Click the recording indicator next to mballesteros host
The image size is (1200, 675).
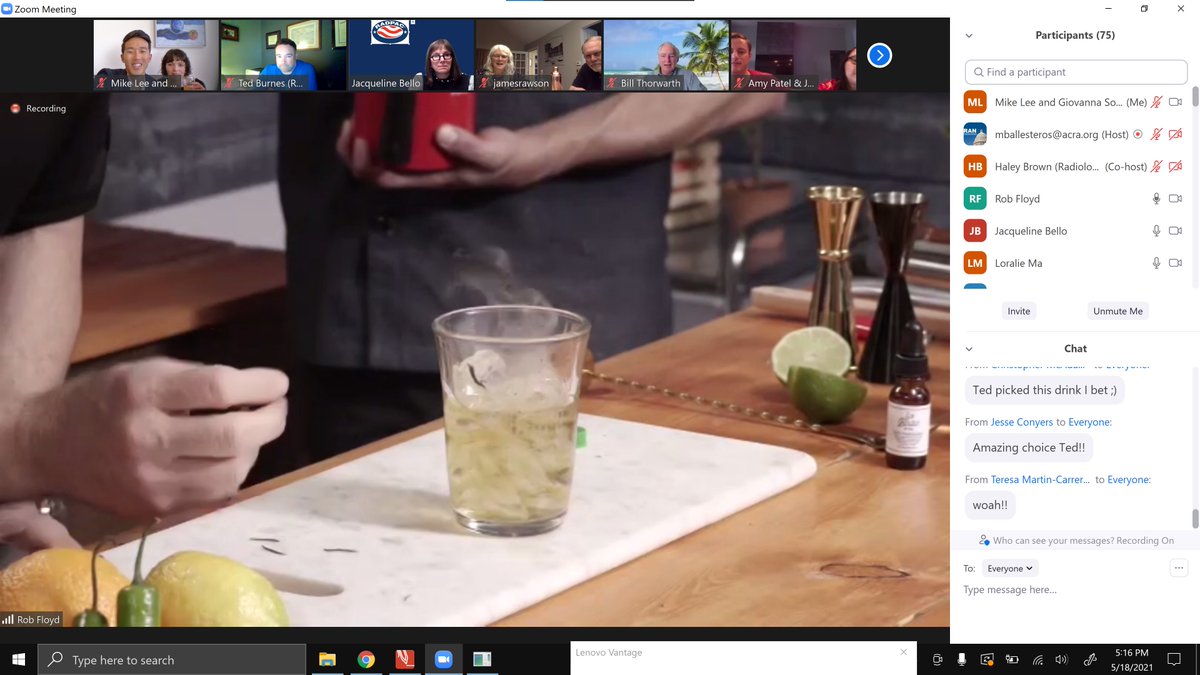coord(1138,134)
